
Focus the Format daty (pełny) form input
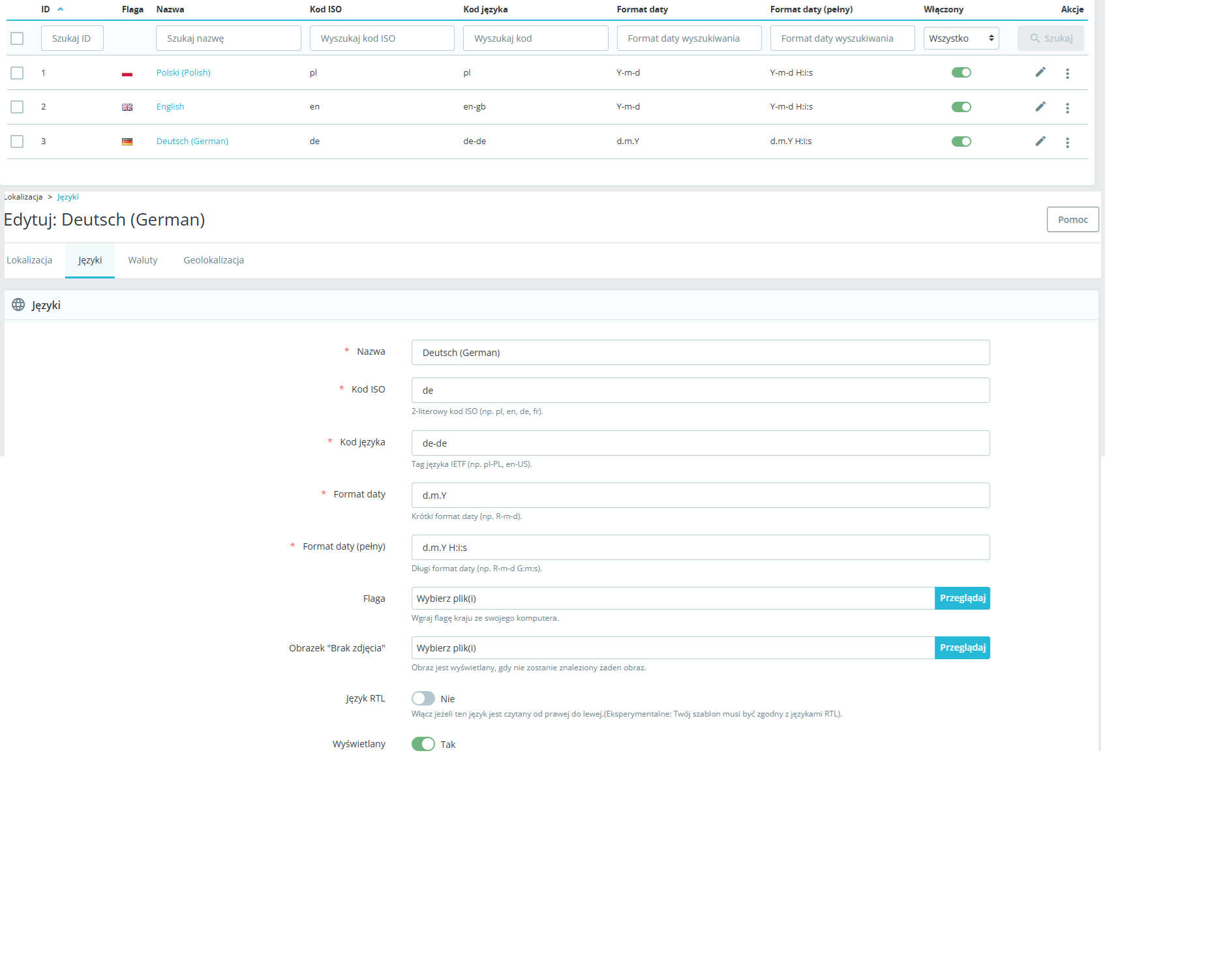coord(701,548)
